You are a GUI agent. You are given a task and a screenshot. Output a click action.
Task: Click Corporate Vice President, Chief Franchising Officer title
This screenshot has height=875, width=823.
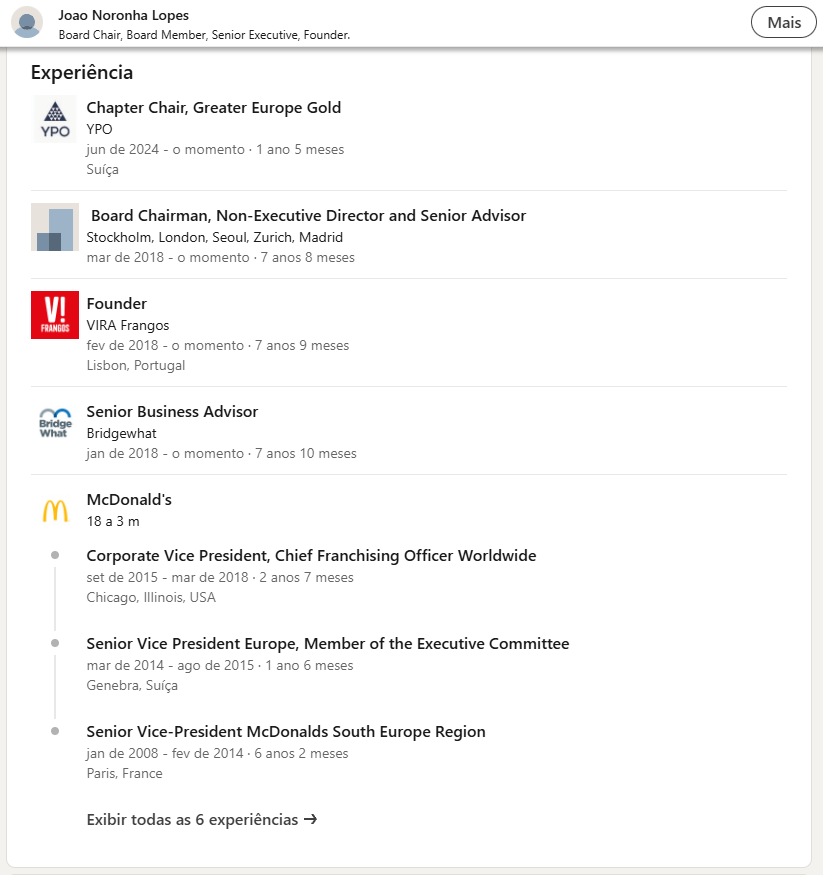(311, 556)
